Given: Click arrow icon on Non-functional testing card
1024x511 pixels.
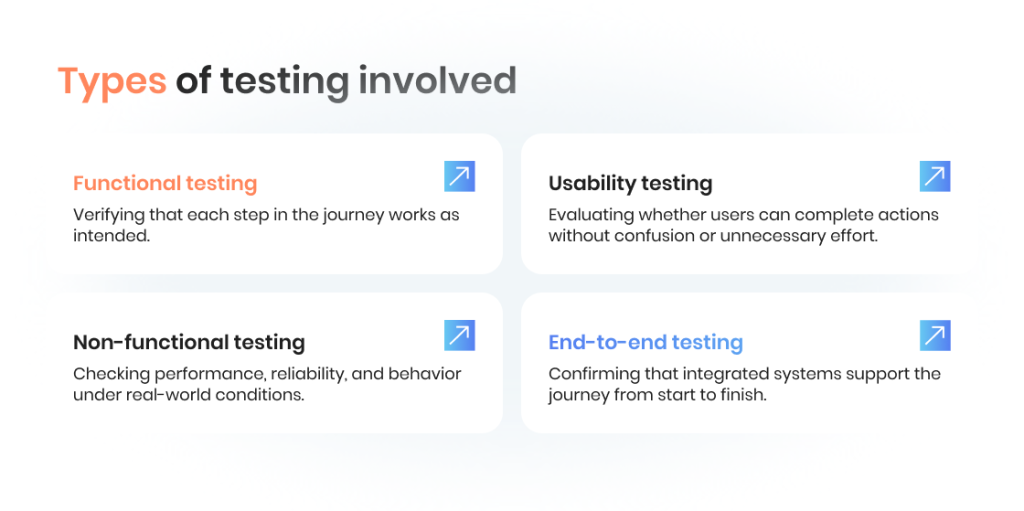Looking at the screenshot, I should pos(459,336).
